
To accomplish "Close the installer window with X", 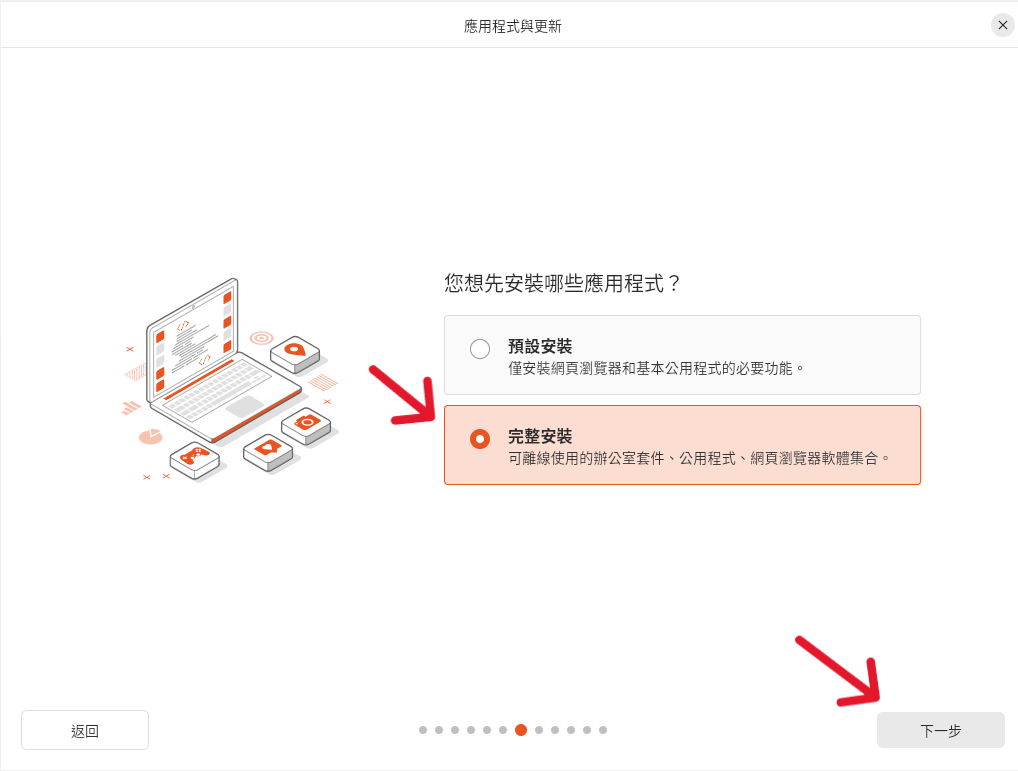I will 1002,25.
